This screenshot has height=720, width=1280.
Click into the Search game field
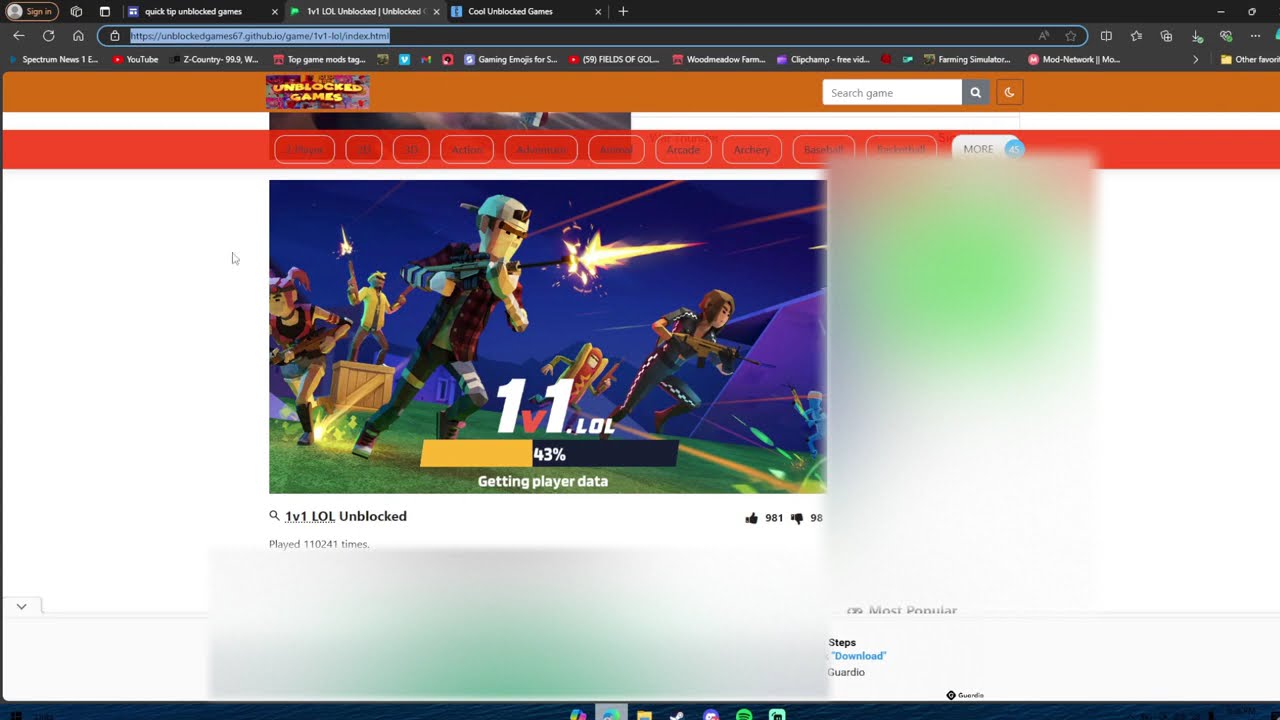(x=892, y=93)
